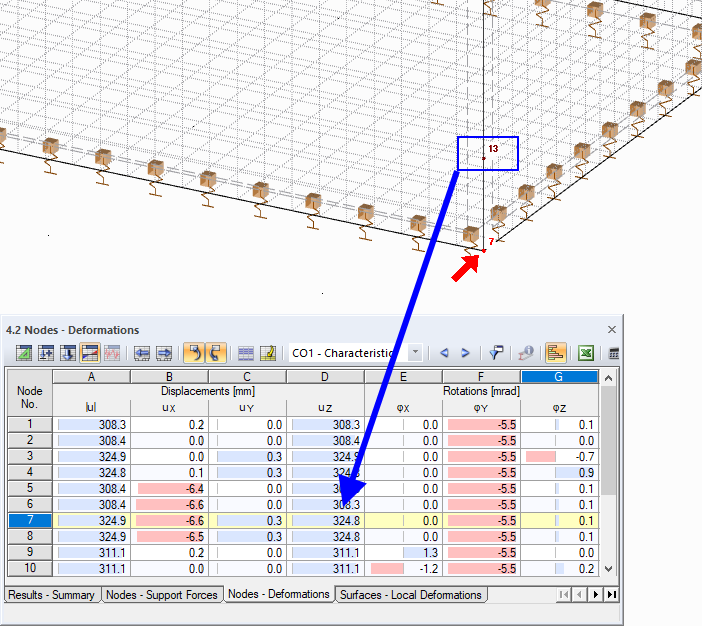Click the greyed red result diagram icon
The image size is (702, 626).
click(x=112, y=353)
